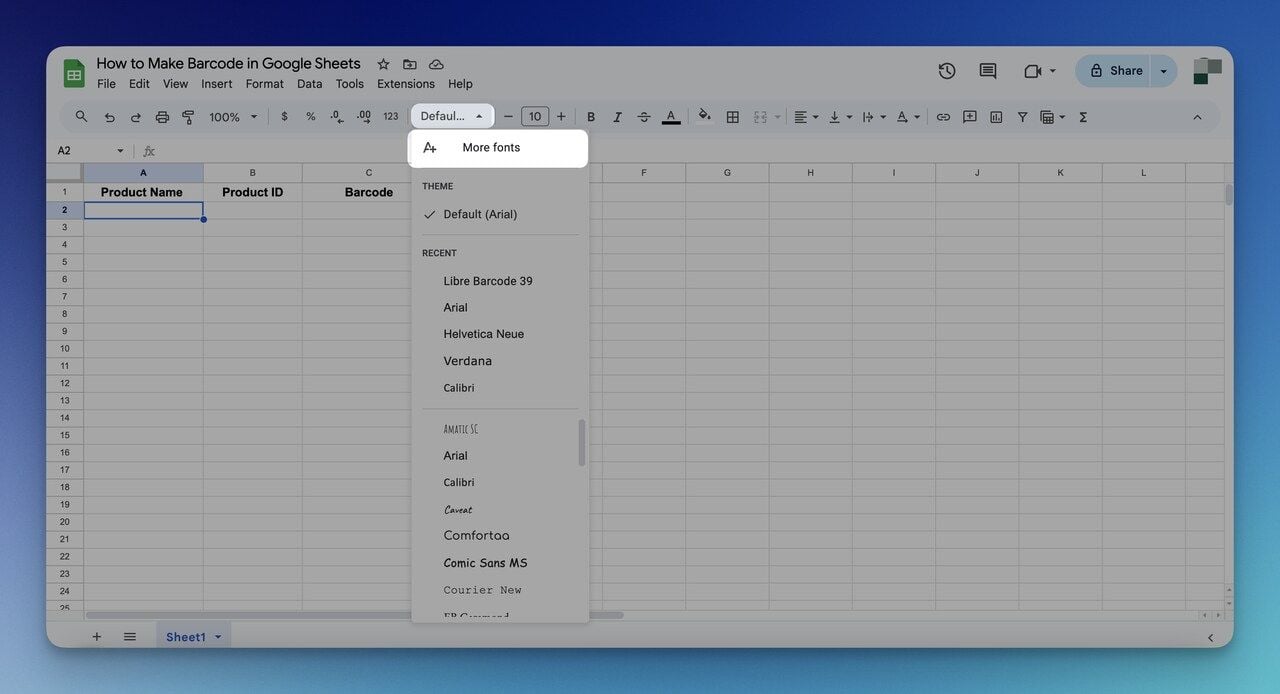The height and width of the screenshot is (694, 1280).
Task: Star this spreadsheet document
Action: pos(383,64)
